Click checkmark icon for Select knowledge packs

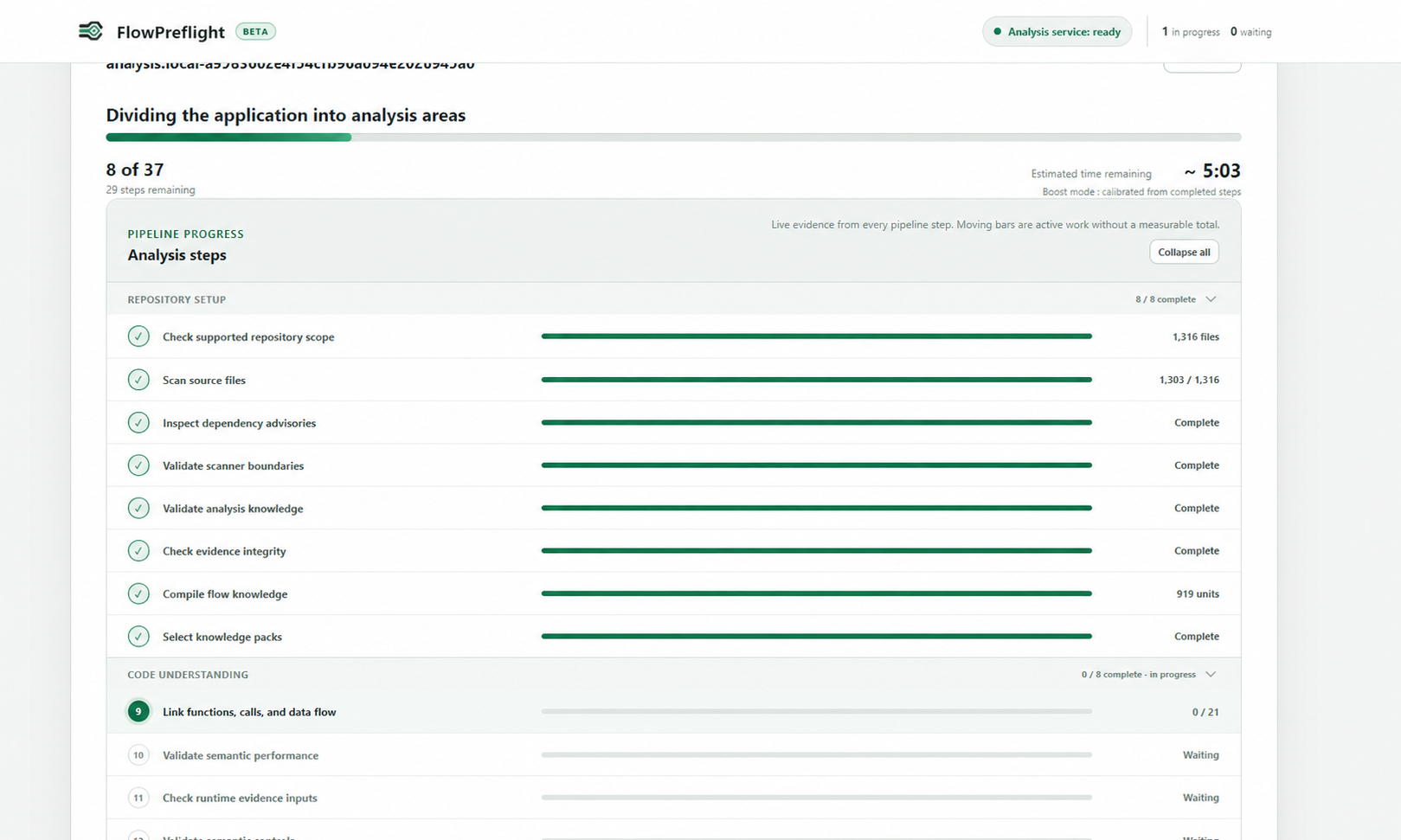[x=138, y=636]
